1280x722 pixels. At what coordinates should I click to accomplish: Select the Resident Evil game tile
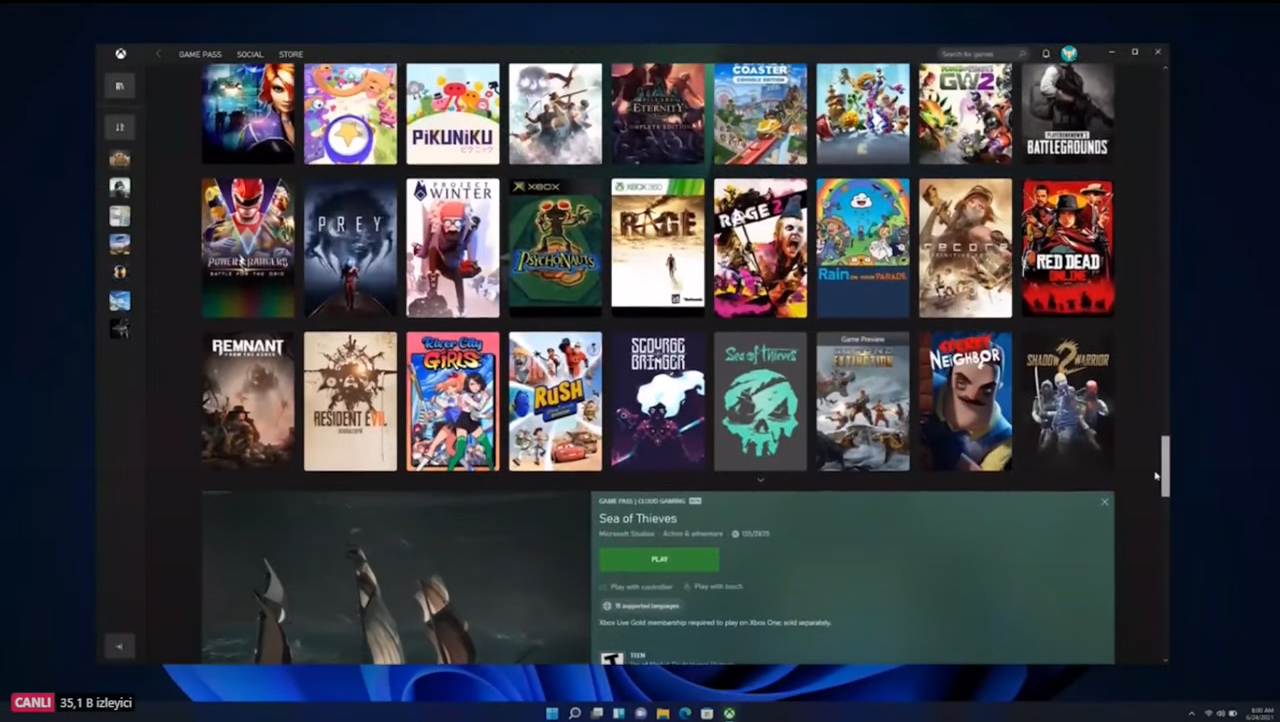pyautogui.click(x=350, y=401)
